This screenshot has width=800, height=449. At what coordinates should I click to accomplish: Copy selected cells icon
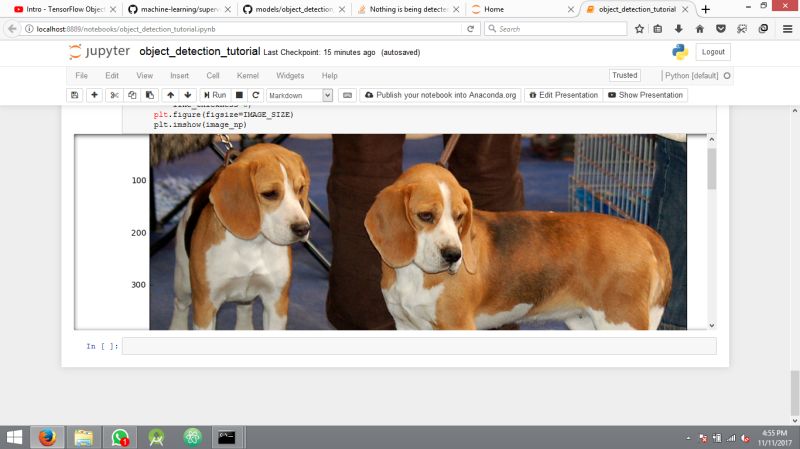pyautogui.click(x=132, y=95)
